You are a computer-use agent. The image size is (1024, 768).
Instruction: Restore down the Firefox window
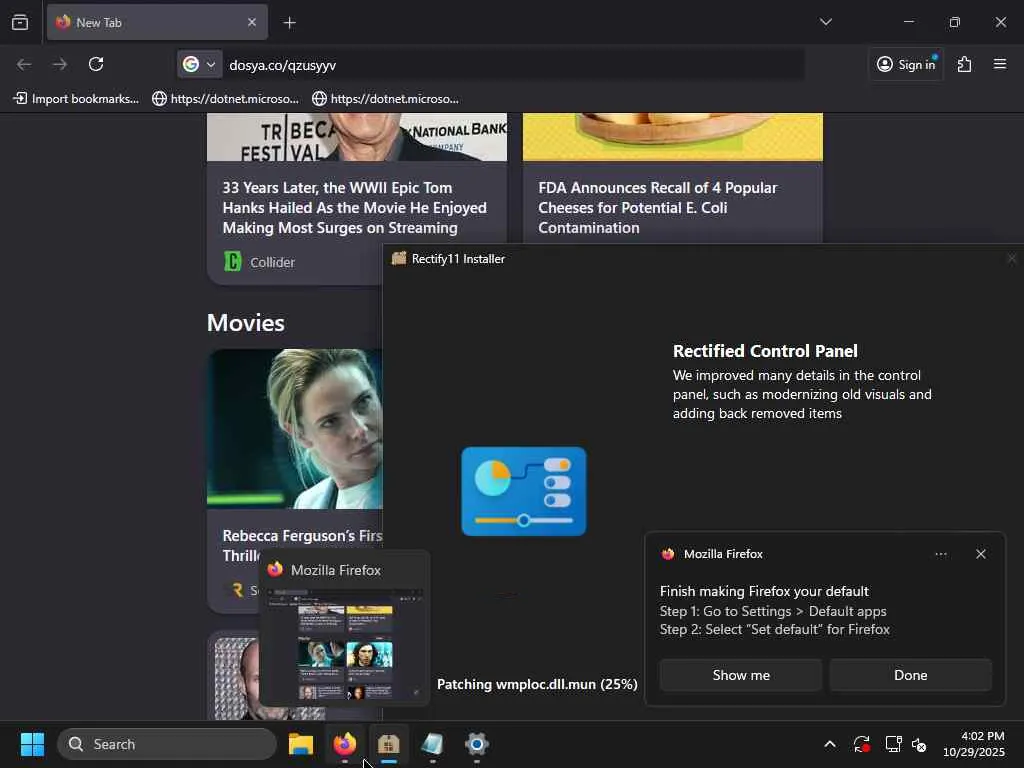tap(955, 22)
